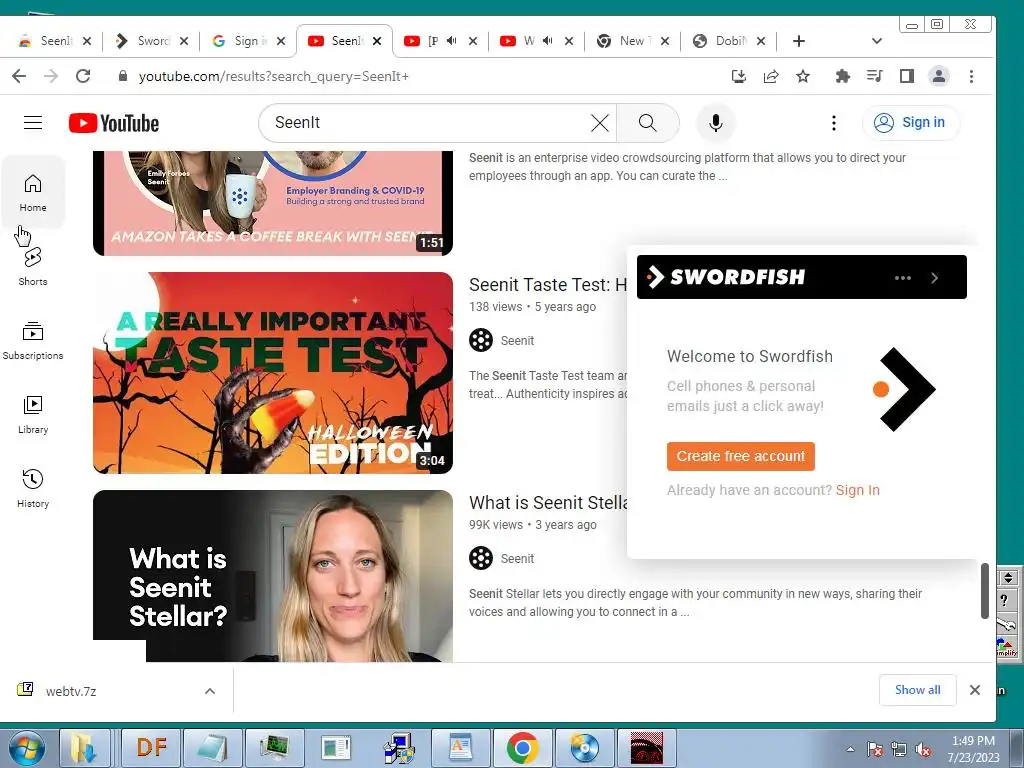
Task: Open Seenit Taste Test video title
Action: [x=547, y=285]
